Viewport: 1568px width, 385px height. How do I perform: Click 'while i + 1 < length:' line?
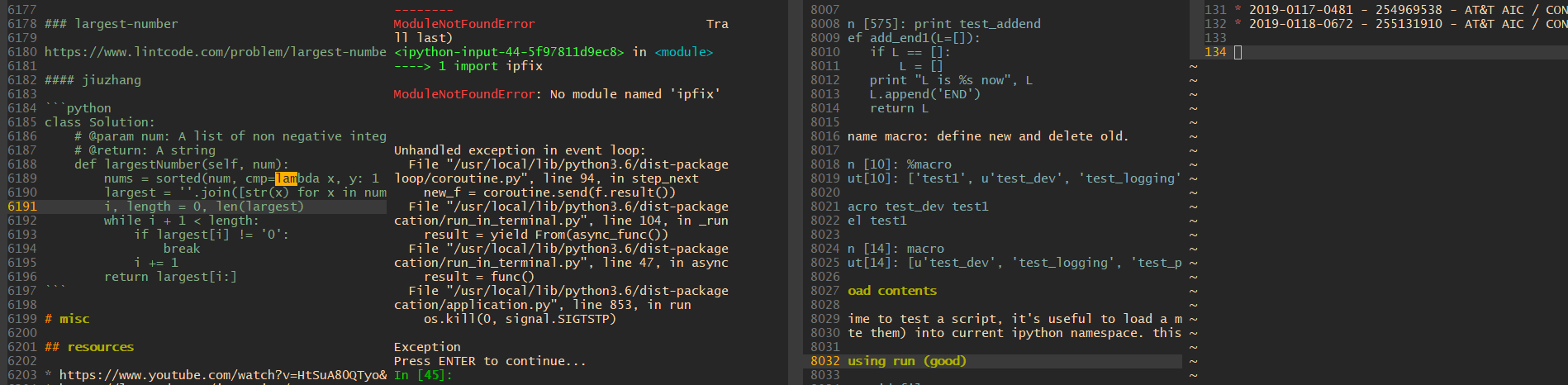pyautogui.click(x=181, y=221)
